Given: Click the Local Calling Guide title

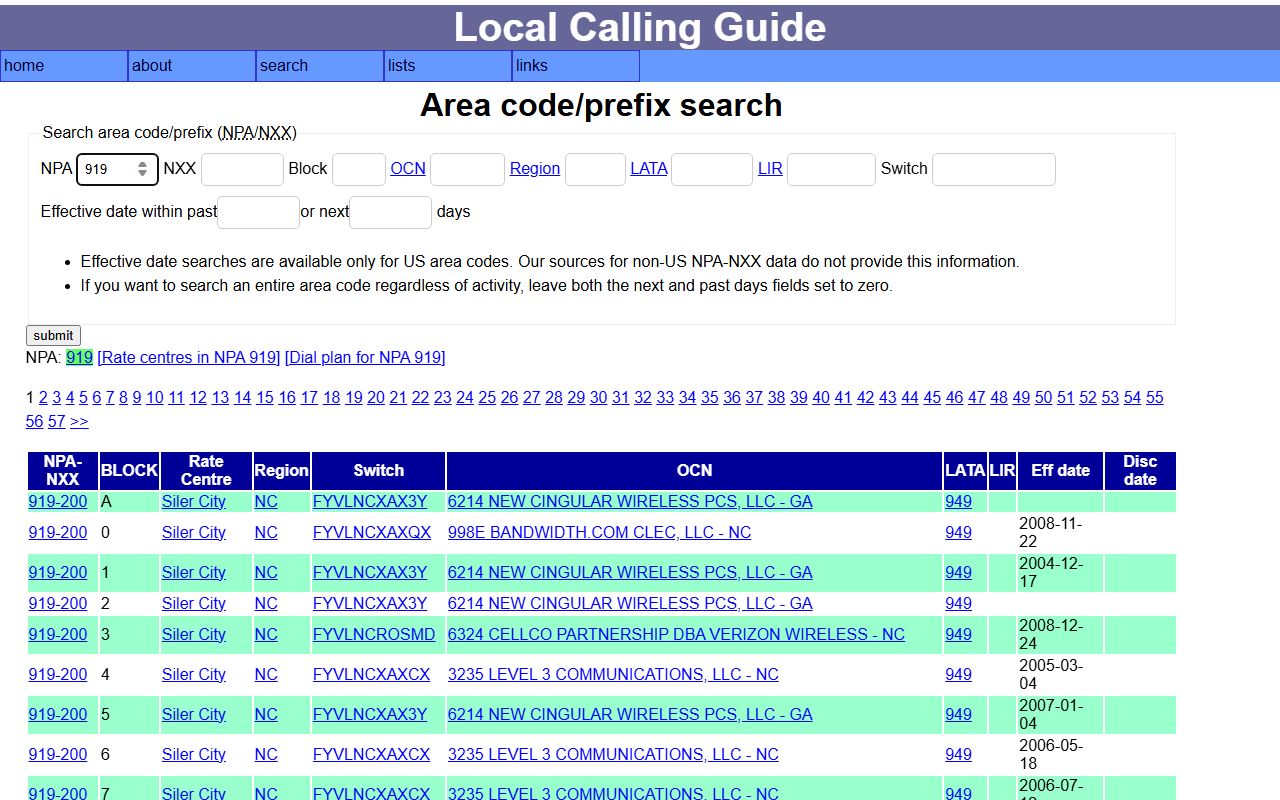Looking at the screenshot, I should tap(640, 27).
